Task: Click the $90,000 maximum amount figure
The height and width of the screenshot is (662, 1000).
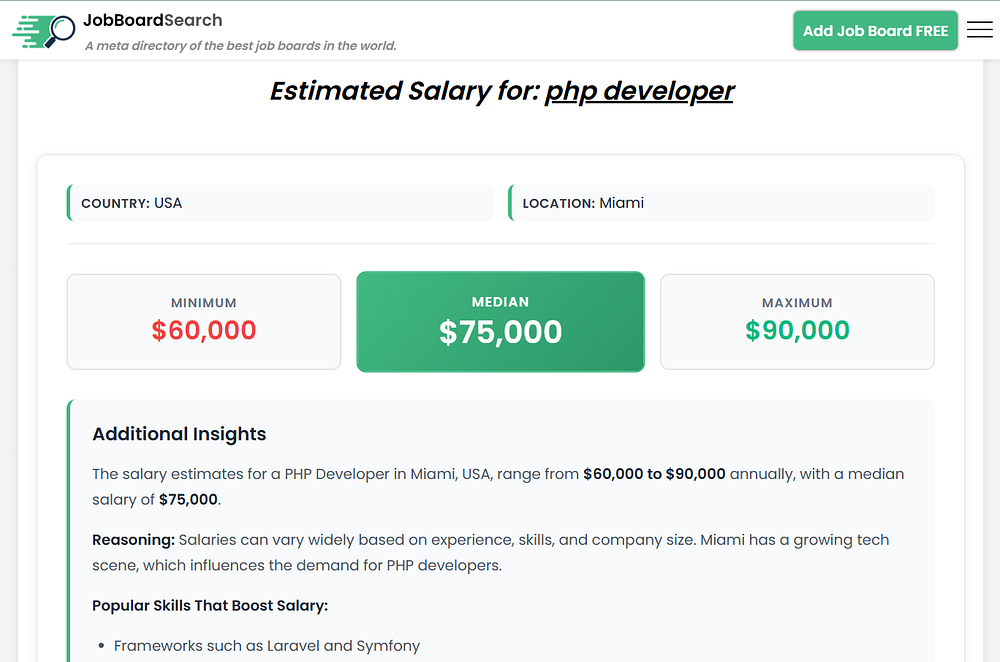Action: (797, 331)
